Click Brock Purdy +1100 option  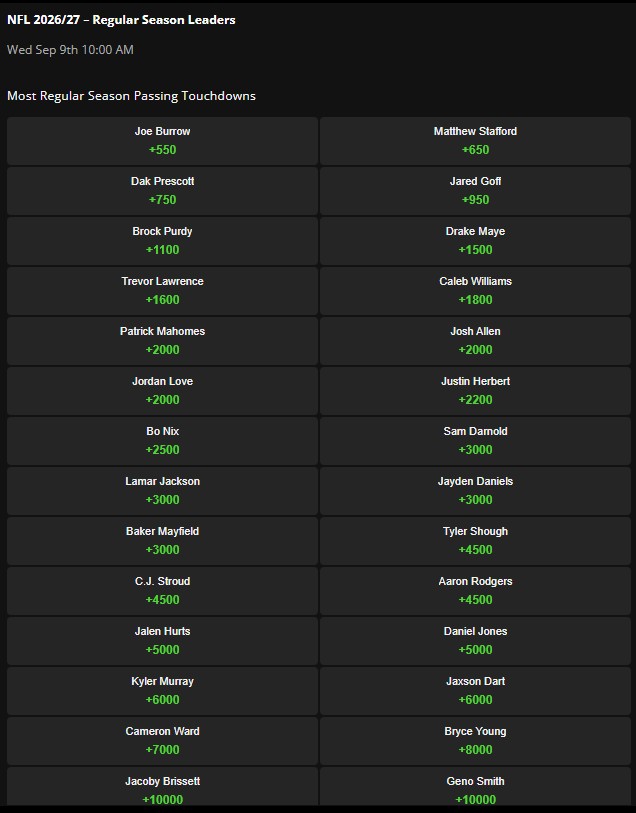(162, 241)
